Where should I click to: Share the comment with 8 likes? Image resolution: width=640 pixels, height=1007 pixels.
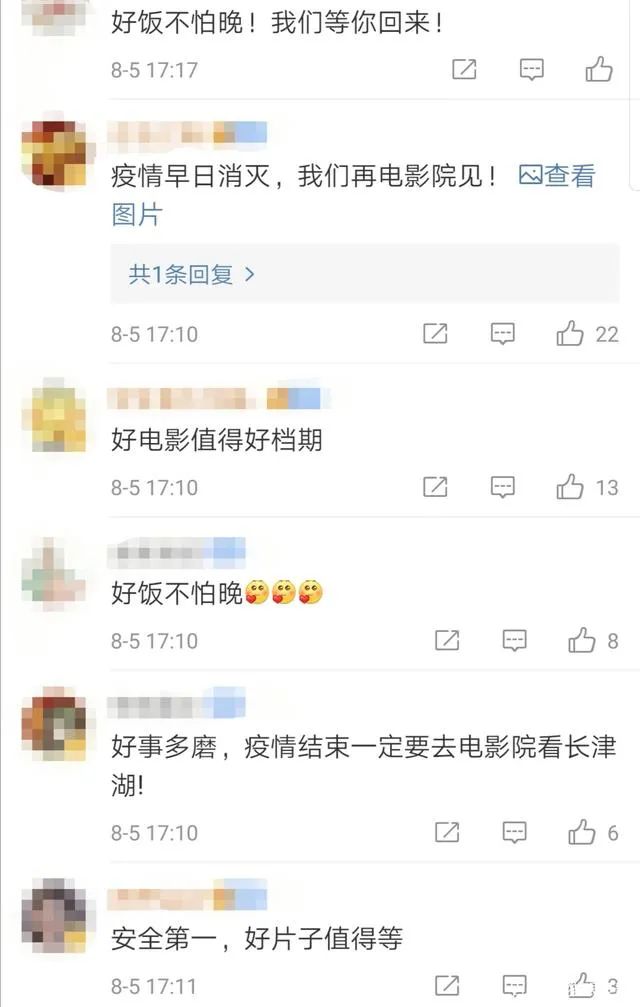click(447, 640)
